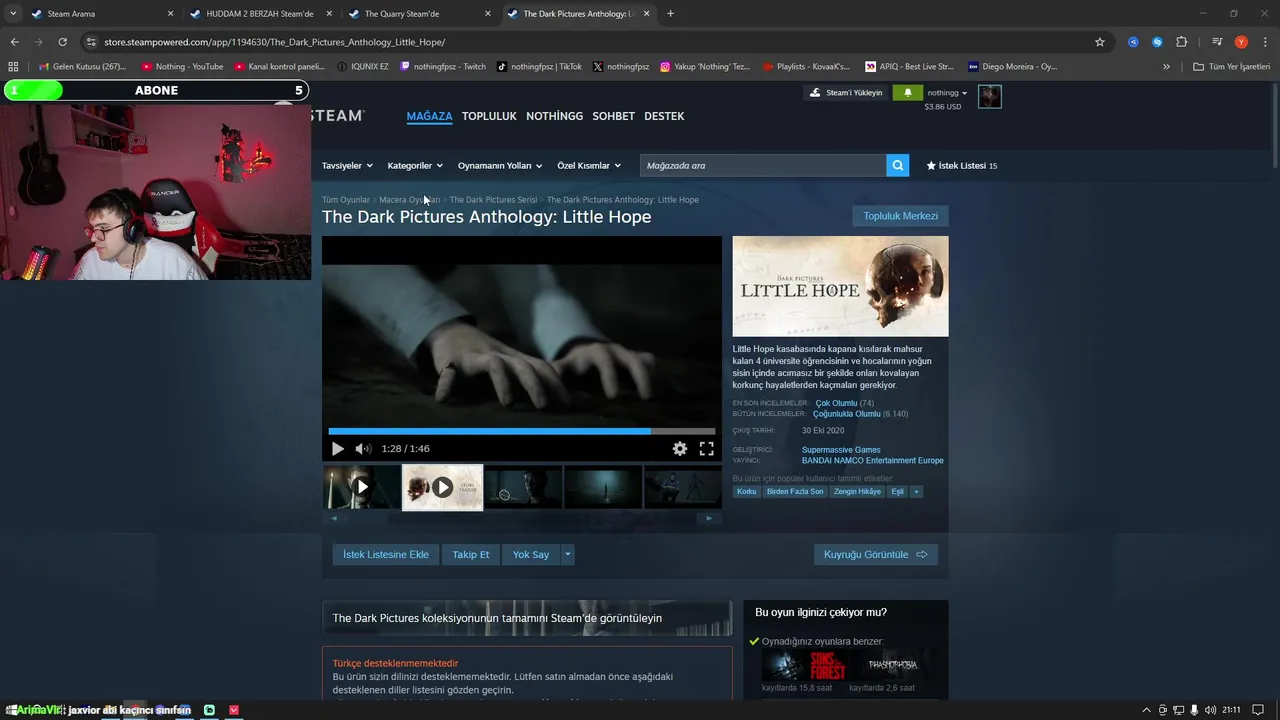
Task: Focus the 'Mağazada ara' search field
Action: [763, 166]
